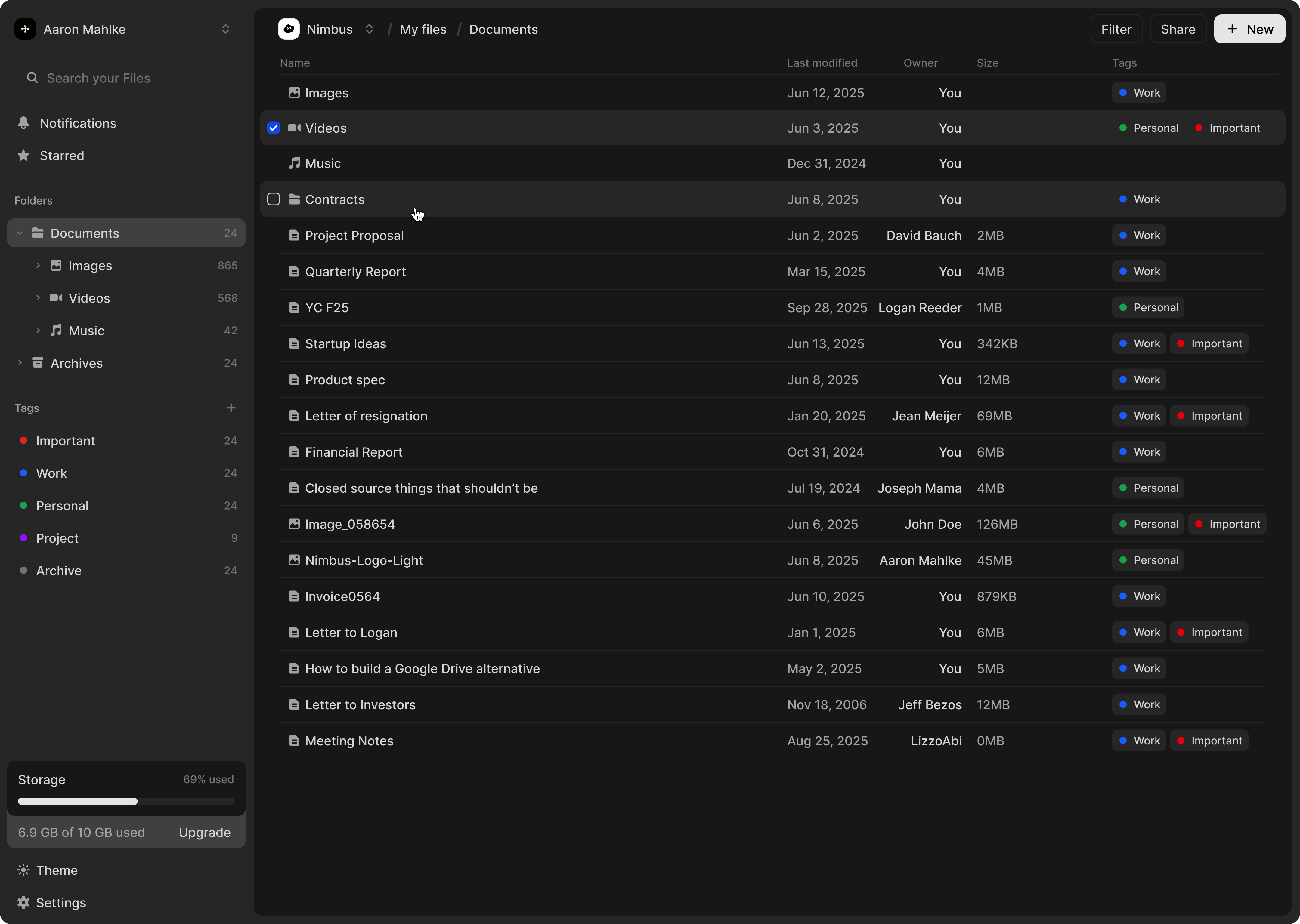
Task: Go to My files breadcrumb
Action: pyautogui.click(x=423, y=29)
